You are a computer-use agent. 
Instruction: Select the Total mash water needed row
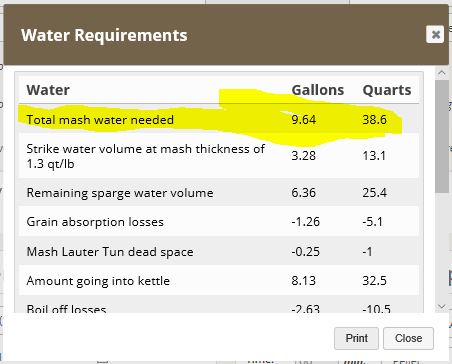219,119
